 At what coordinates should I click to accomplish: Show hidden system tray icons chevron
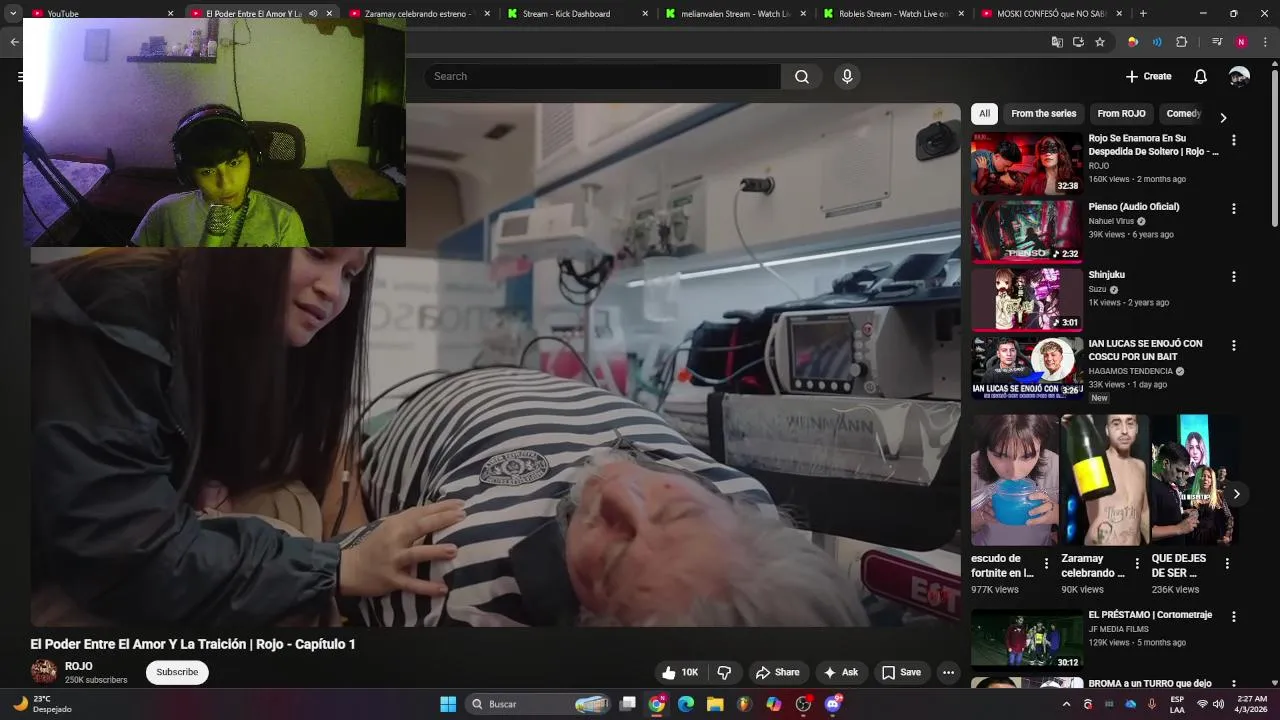pos(1066,704)
